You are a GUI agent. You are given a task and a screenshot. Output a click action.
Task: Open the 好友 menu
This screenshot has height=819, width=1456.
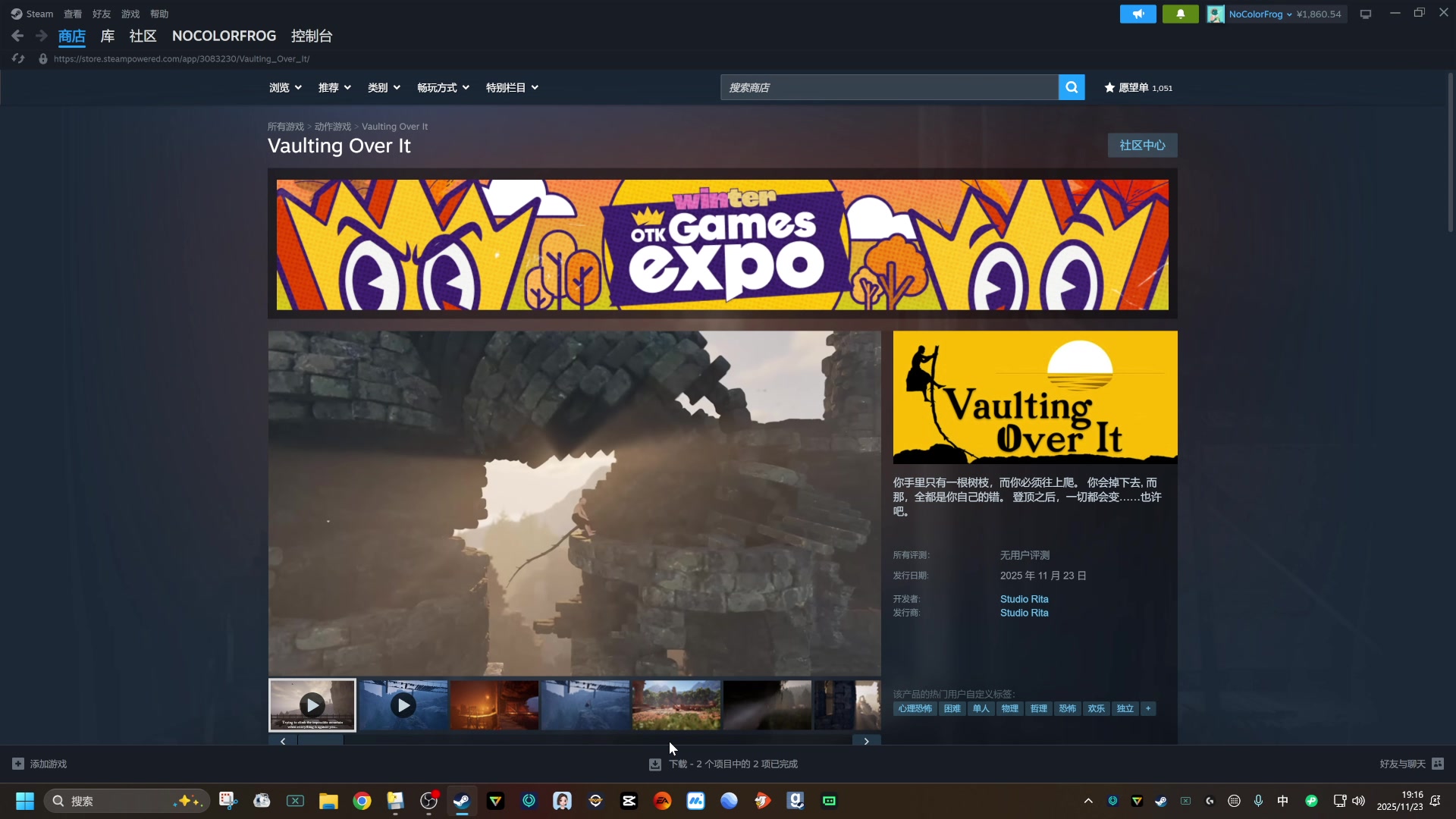point(102,14)
